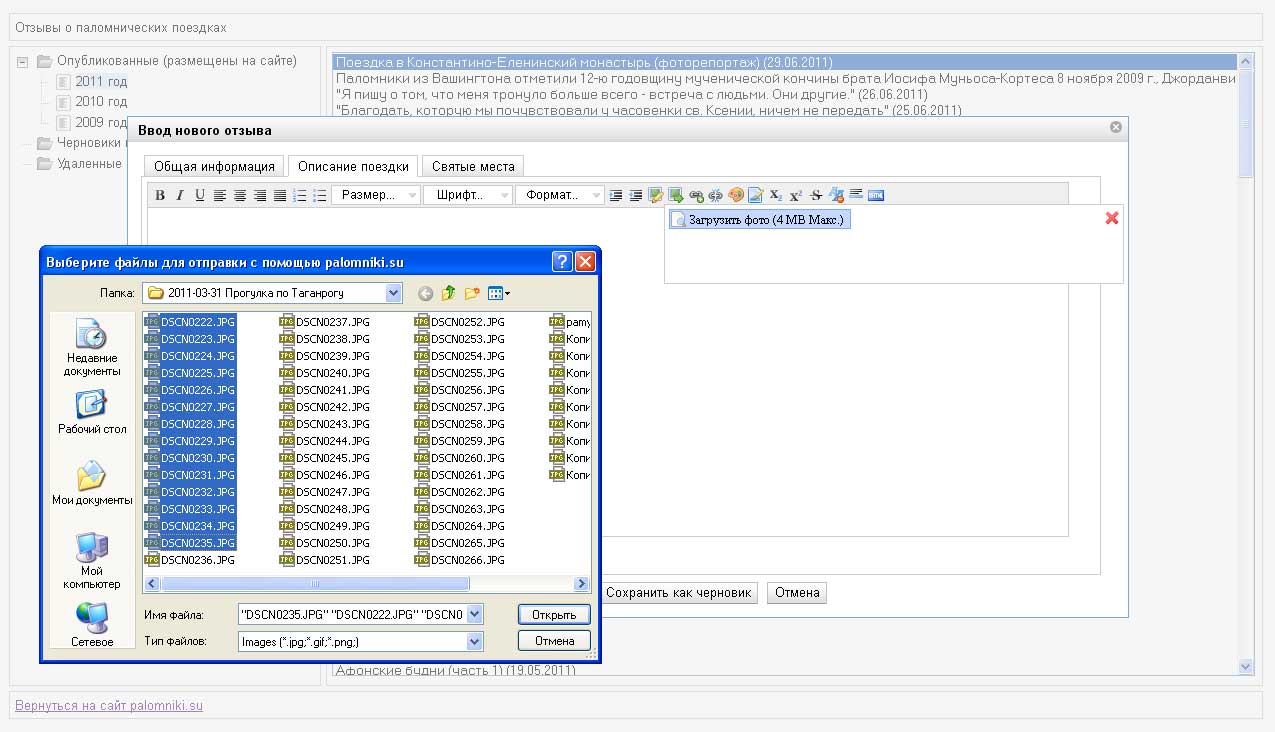Click 'Сохранить как черновик' button
Screen dimensions: 1275x732
[x=678, y=593]
